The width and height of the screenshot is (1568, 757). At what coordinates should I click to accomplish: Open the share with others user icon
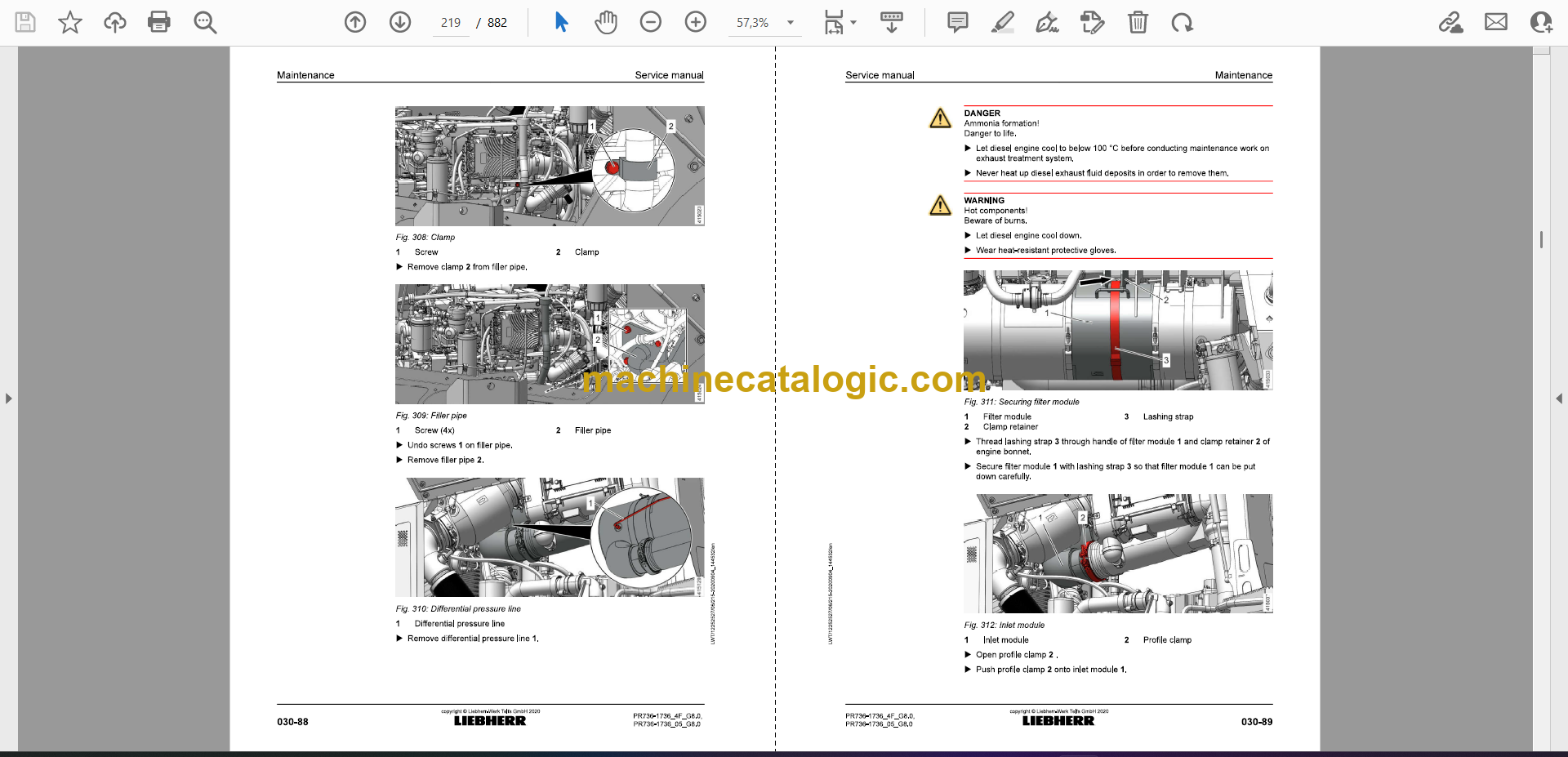(1541, 22)
